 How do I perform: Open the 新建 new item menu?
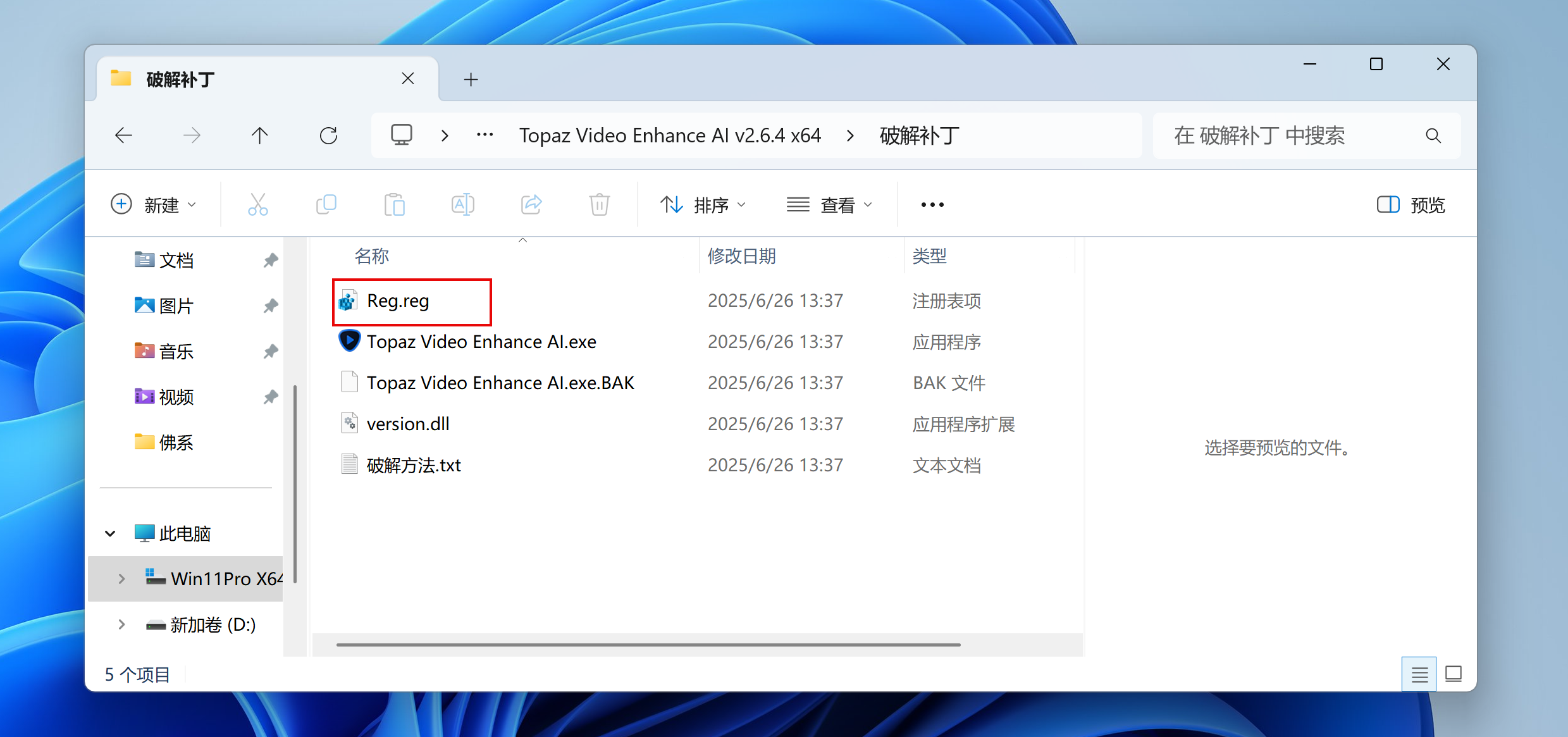[154, 205]
